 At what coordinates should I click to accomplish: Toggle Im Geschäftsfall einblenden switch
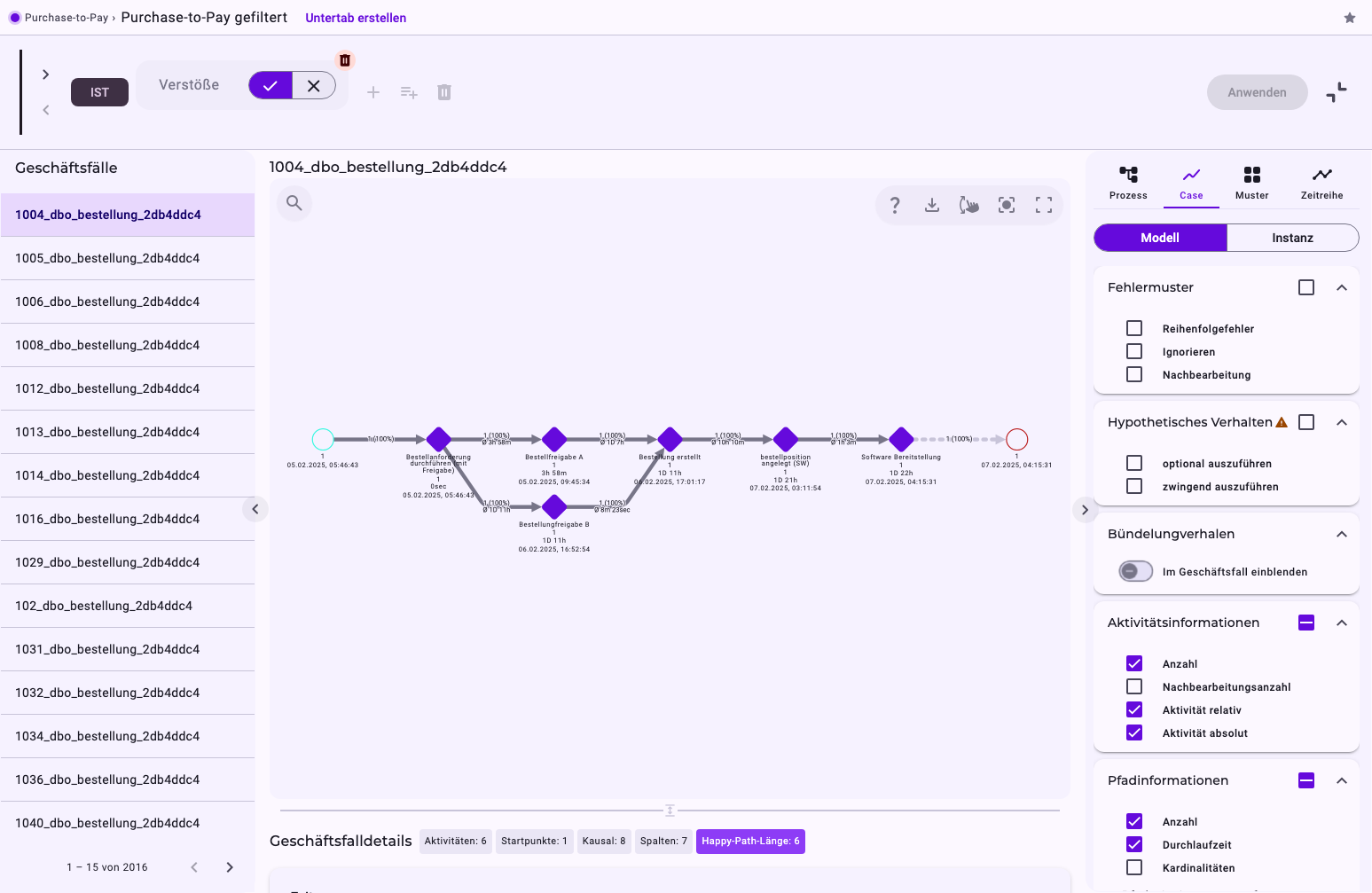(x=1135, y=571)
